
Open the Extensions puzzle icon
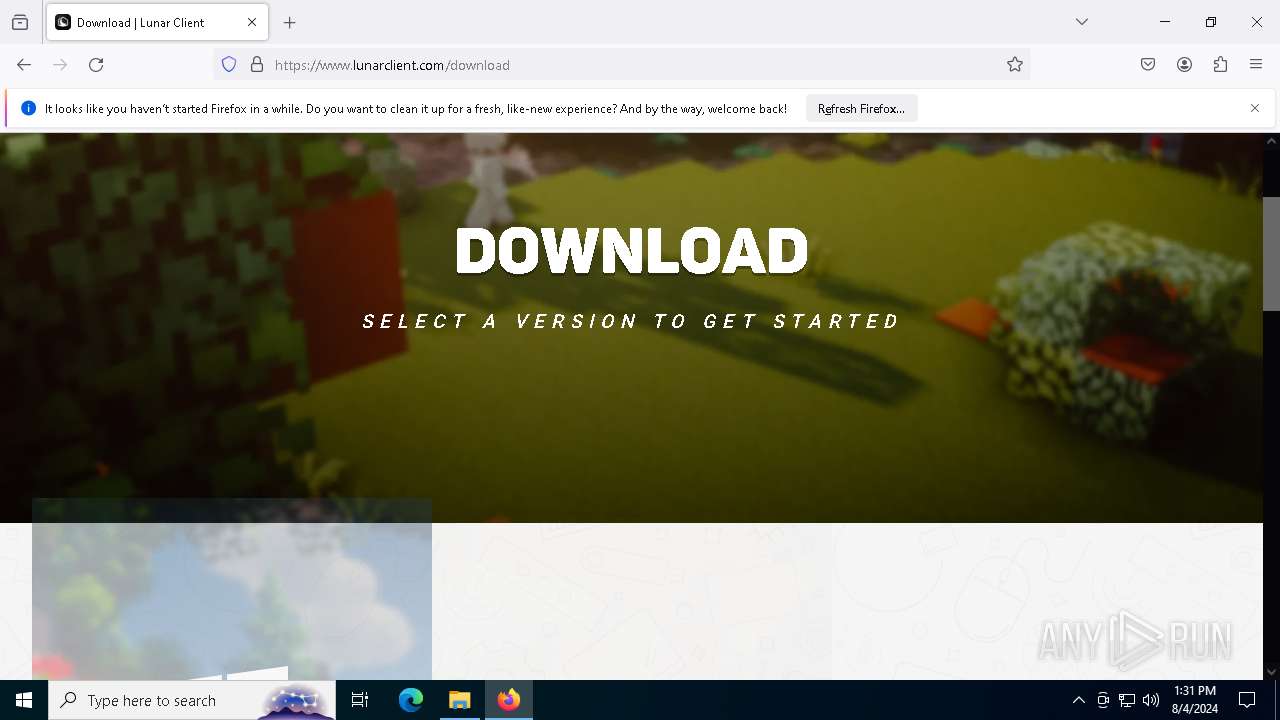point(1220,65)
